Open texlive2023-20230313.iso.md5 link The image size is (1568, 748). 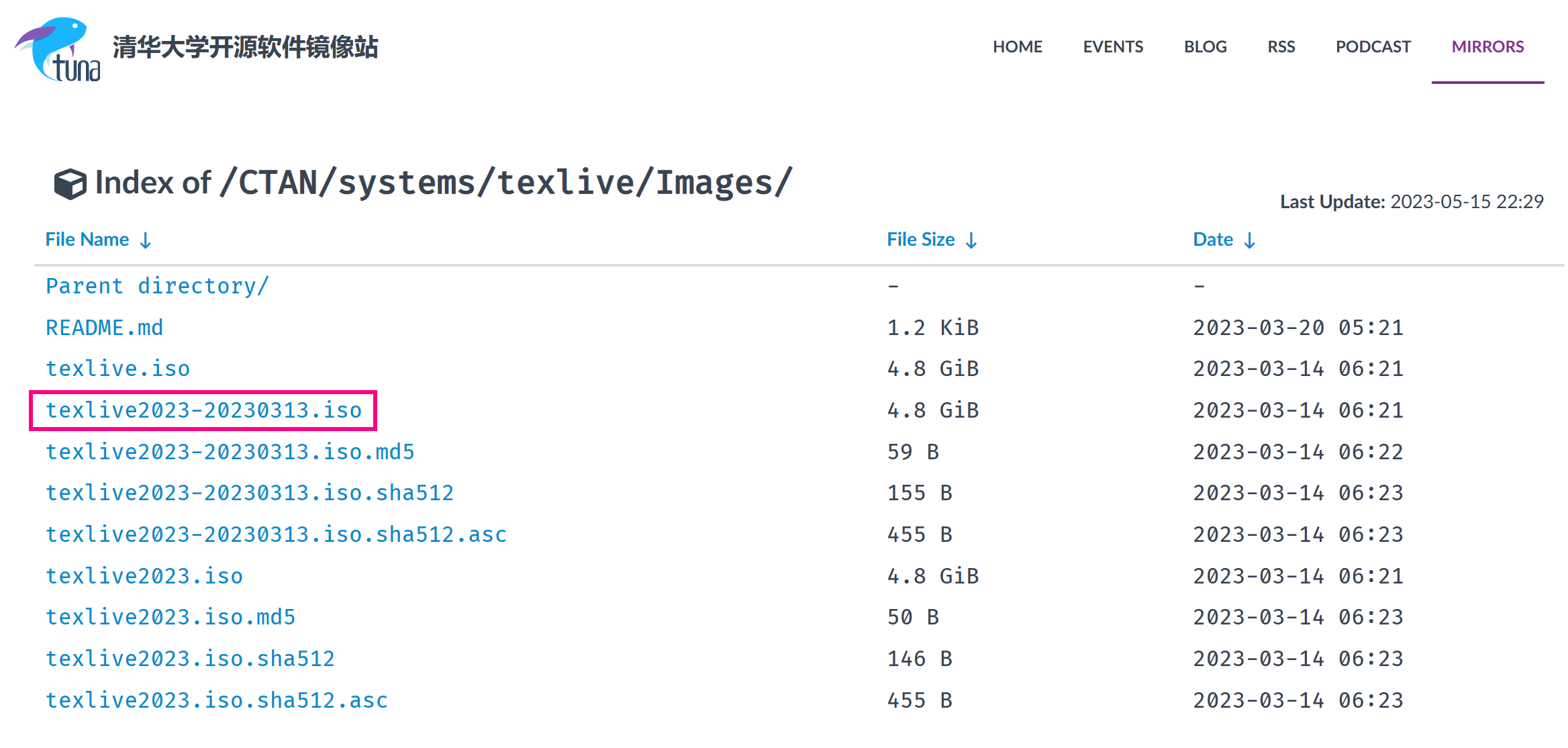click(230, 452)
